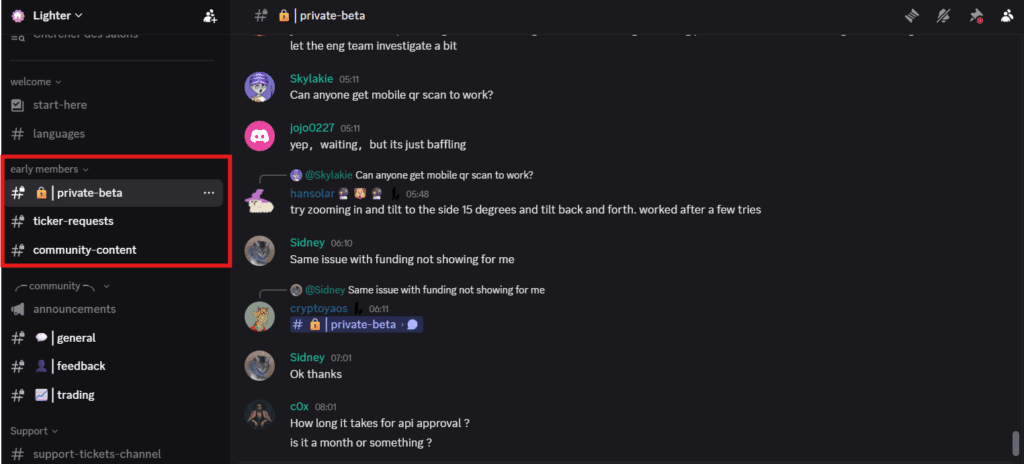This screenshot has width=1024, height=464.
Task: Toggle the member list icon
Action: click(x=1007, y=16)
